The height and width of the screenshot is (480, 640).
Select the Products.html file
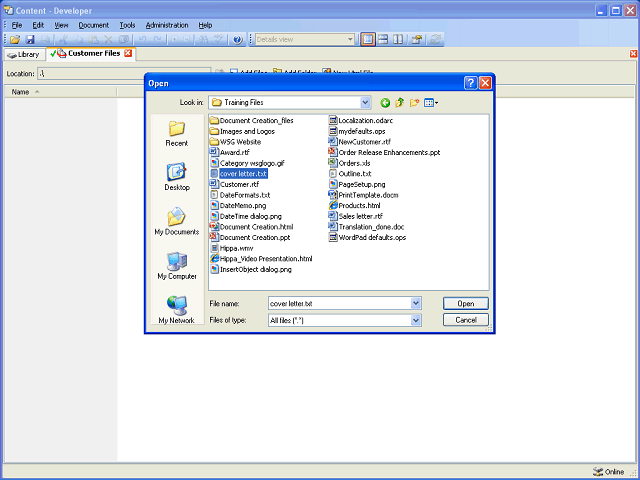pos(355,205)
